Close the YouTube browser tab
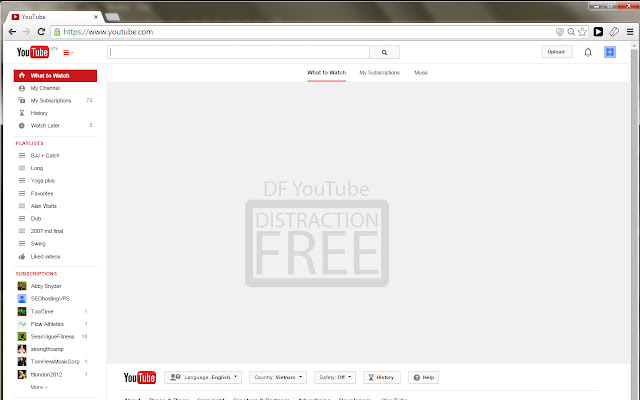Image resolution: width=640 pixels, height=400 pixels. click(96, 17)
